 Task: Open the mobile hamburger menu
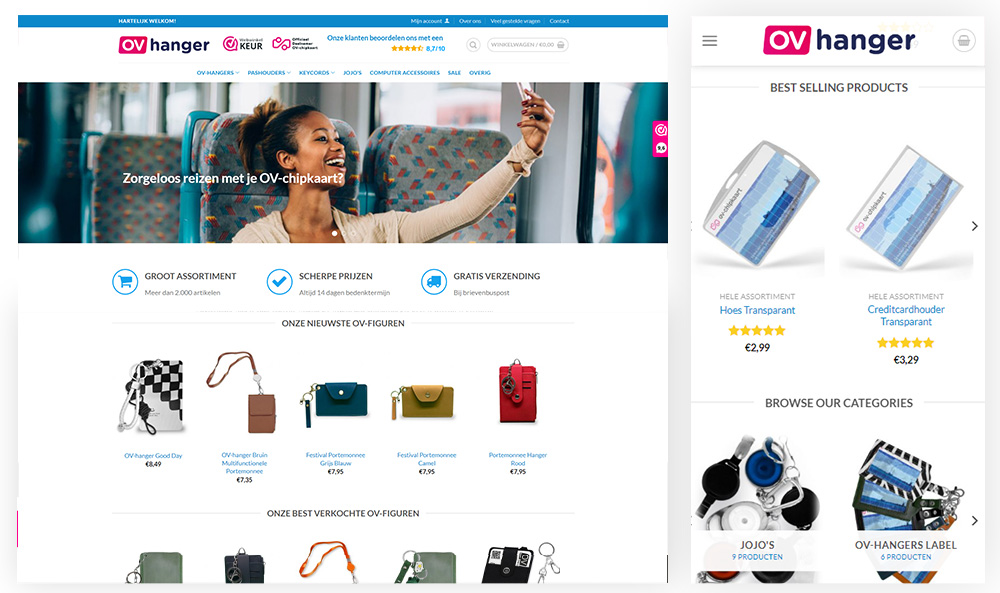click(x=709, y=41)
